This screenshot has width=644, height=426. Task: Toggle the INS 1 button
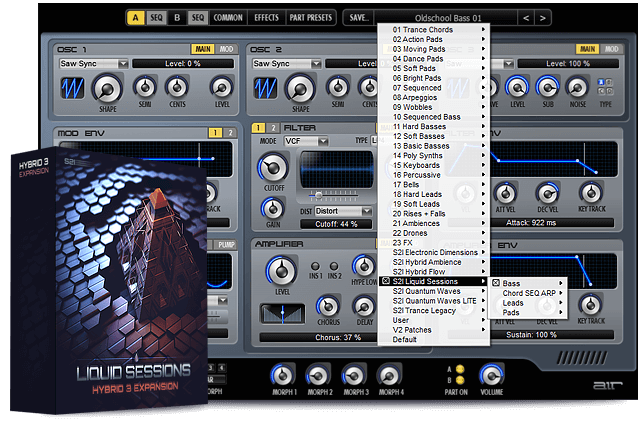point(315,266)
